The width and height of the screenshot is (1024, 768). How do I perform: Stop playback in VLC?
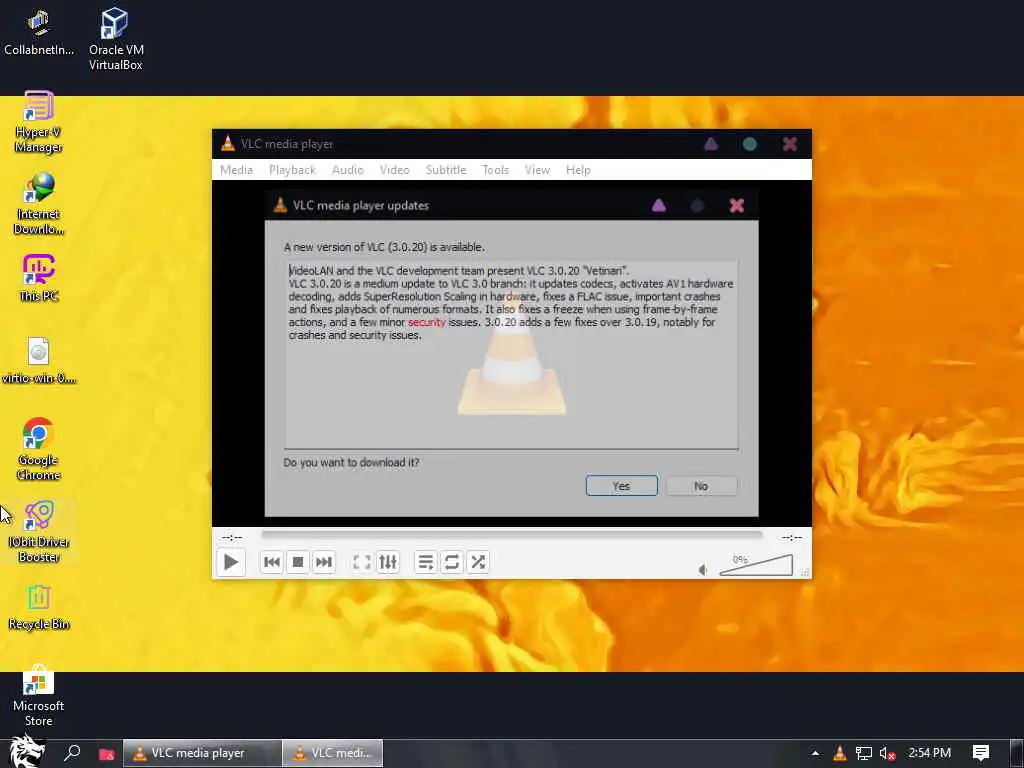(298, 562)
